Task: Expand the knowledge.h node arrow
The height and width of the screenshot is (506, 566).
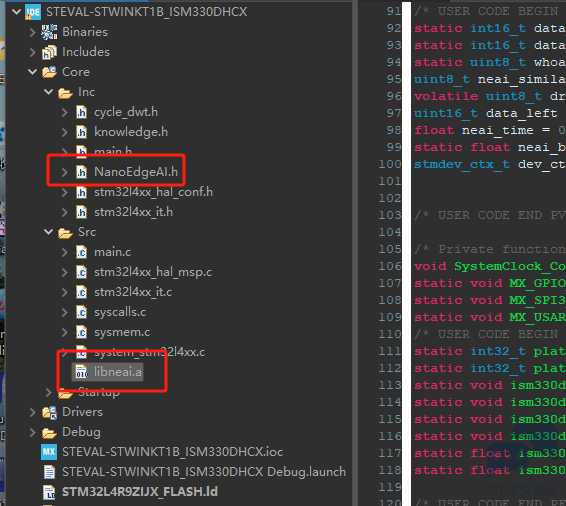Action: click(x=65, y=132)
